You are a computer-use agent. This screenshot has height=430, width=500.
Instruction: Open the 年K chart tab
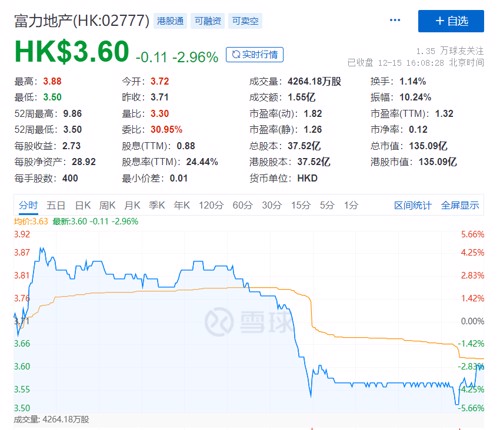182,205
